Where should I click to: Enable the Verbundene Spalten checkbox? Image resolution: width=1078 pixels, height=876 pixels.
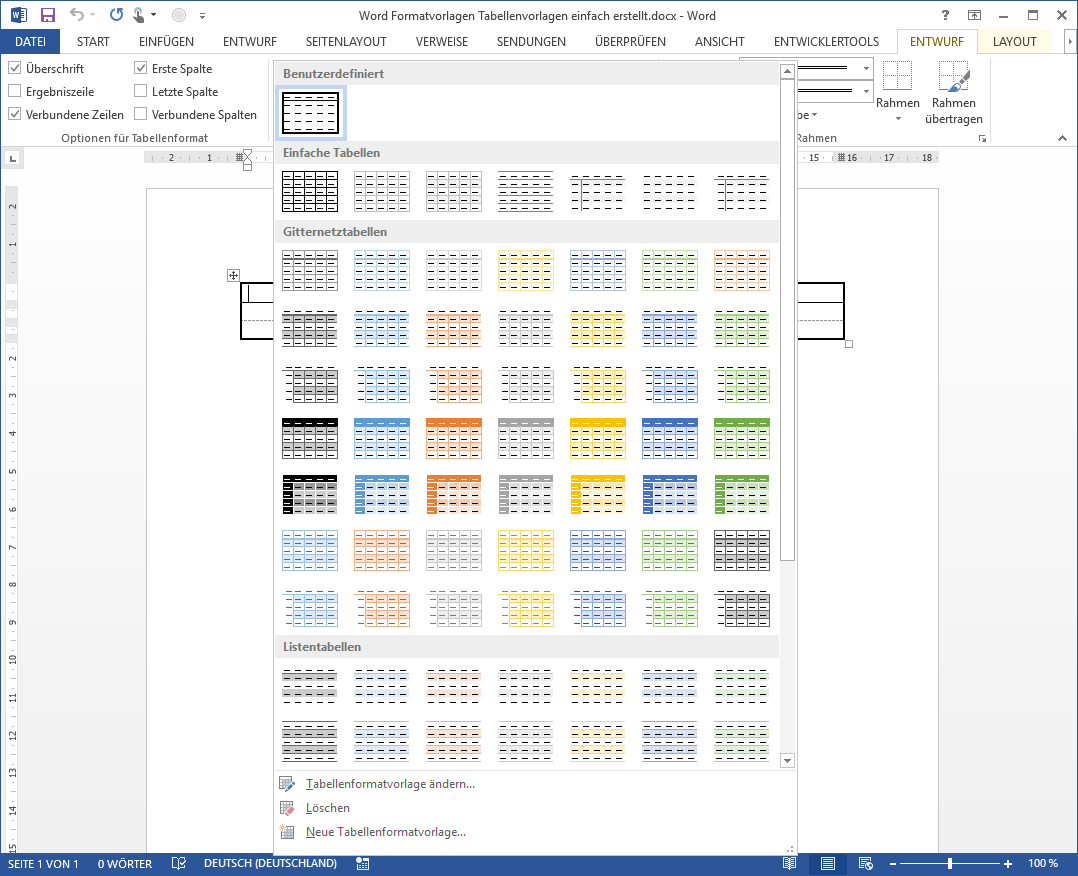(x=140, y=114)
